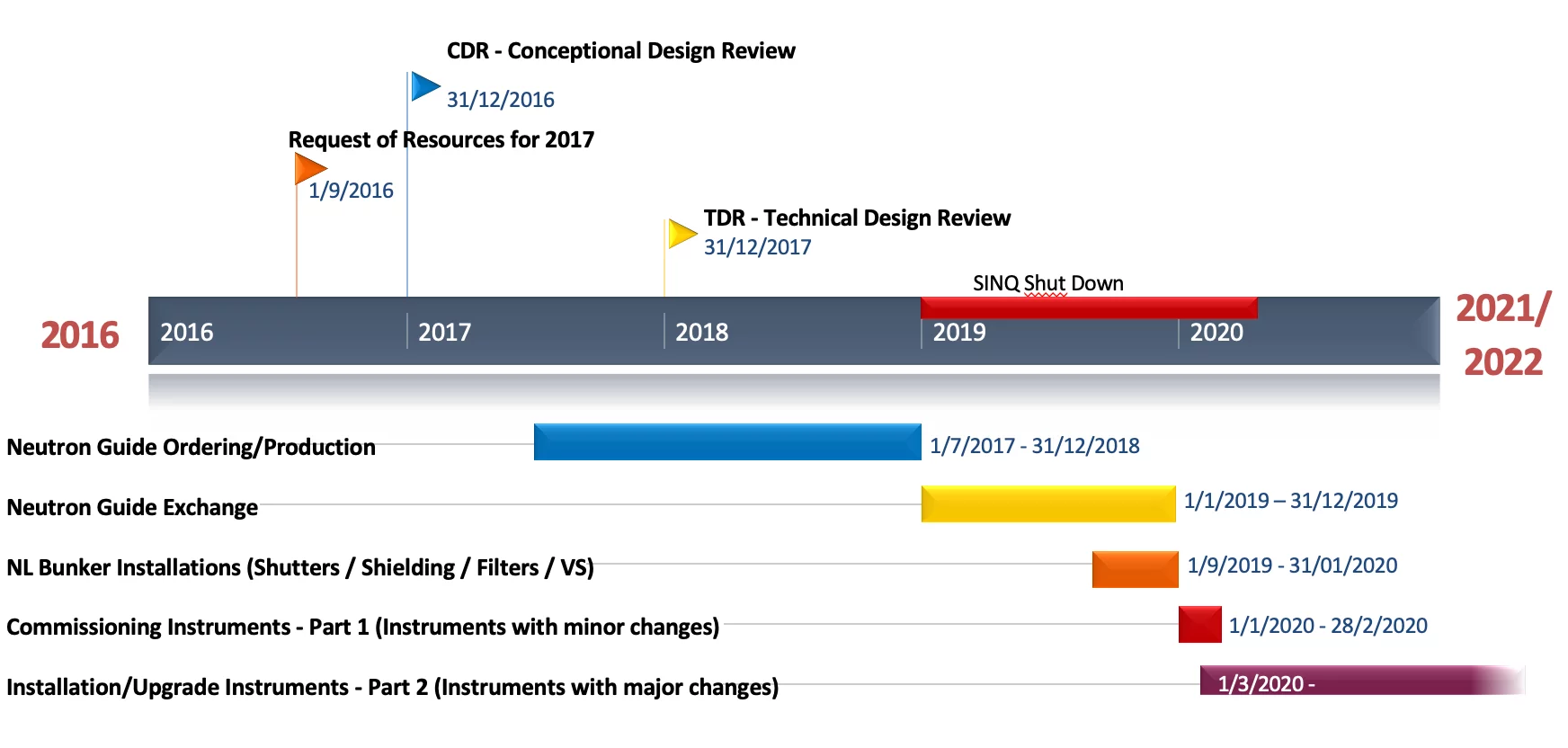Click the orange NL Bunker Installations bar
The height and width of the screenshot is (748, 1568).
1135,569
